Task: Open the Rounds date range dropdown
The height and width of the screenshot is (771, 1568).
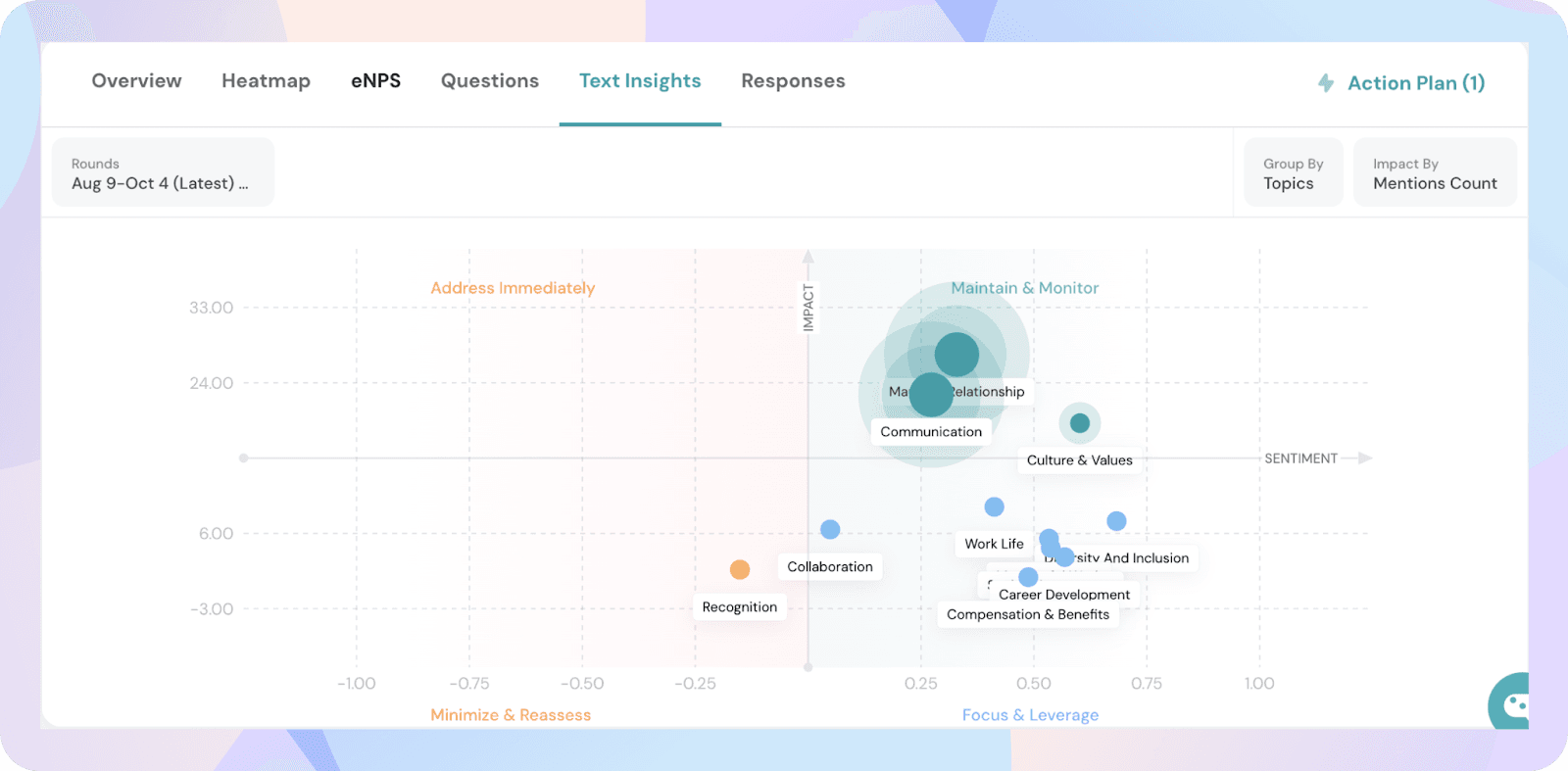Action: 163,172
